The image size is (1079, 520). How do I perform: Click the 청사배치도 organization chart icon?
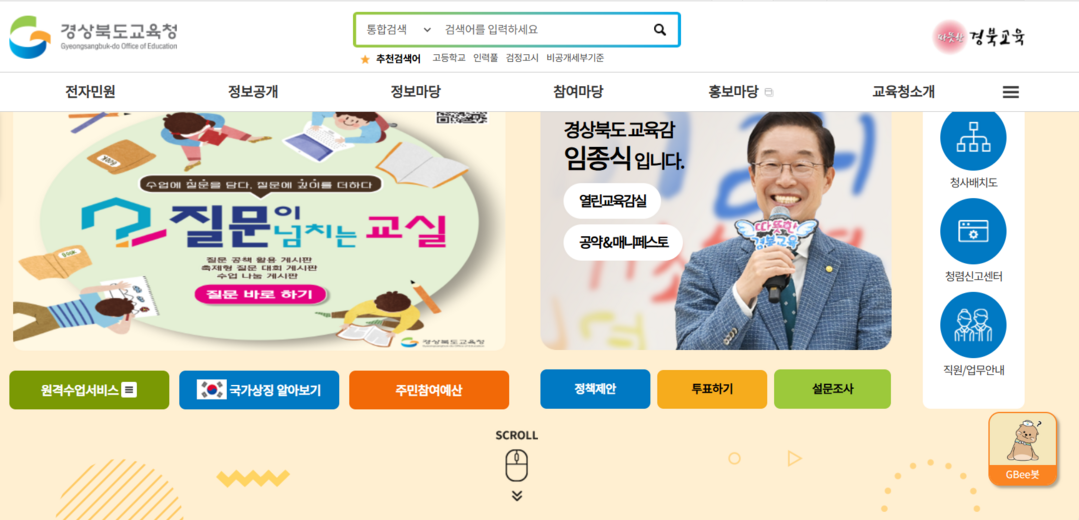point(973,140)
